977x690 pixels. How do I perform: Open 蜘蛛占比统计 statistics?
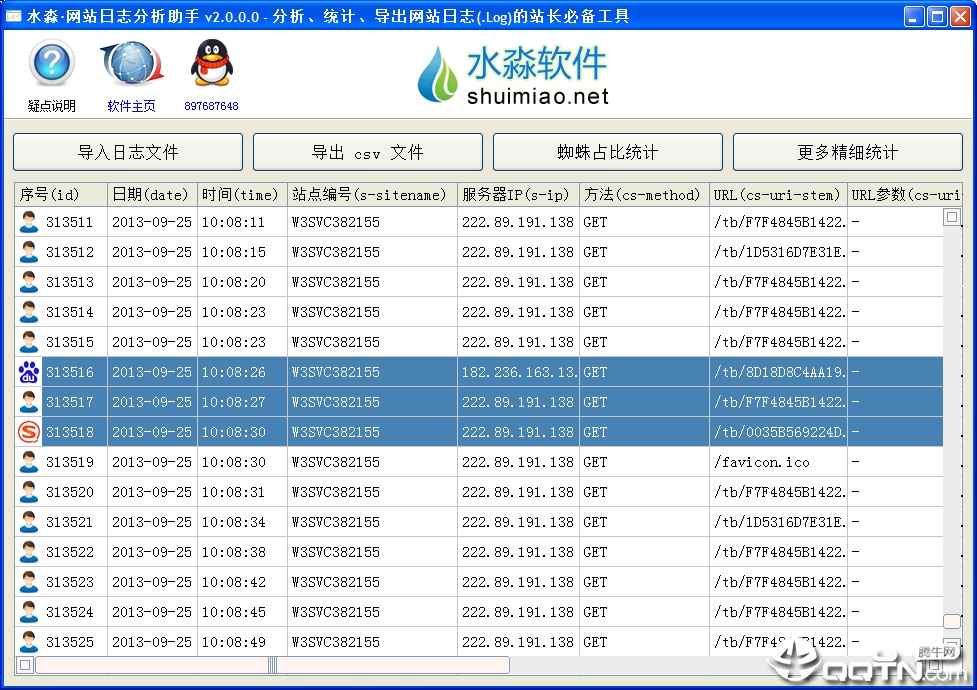click(x=608, y=152)
